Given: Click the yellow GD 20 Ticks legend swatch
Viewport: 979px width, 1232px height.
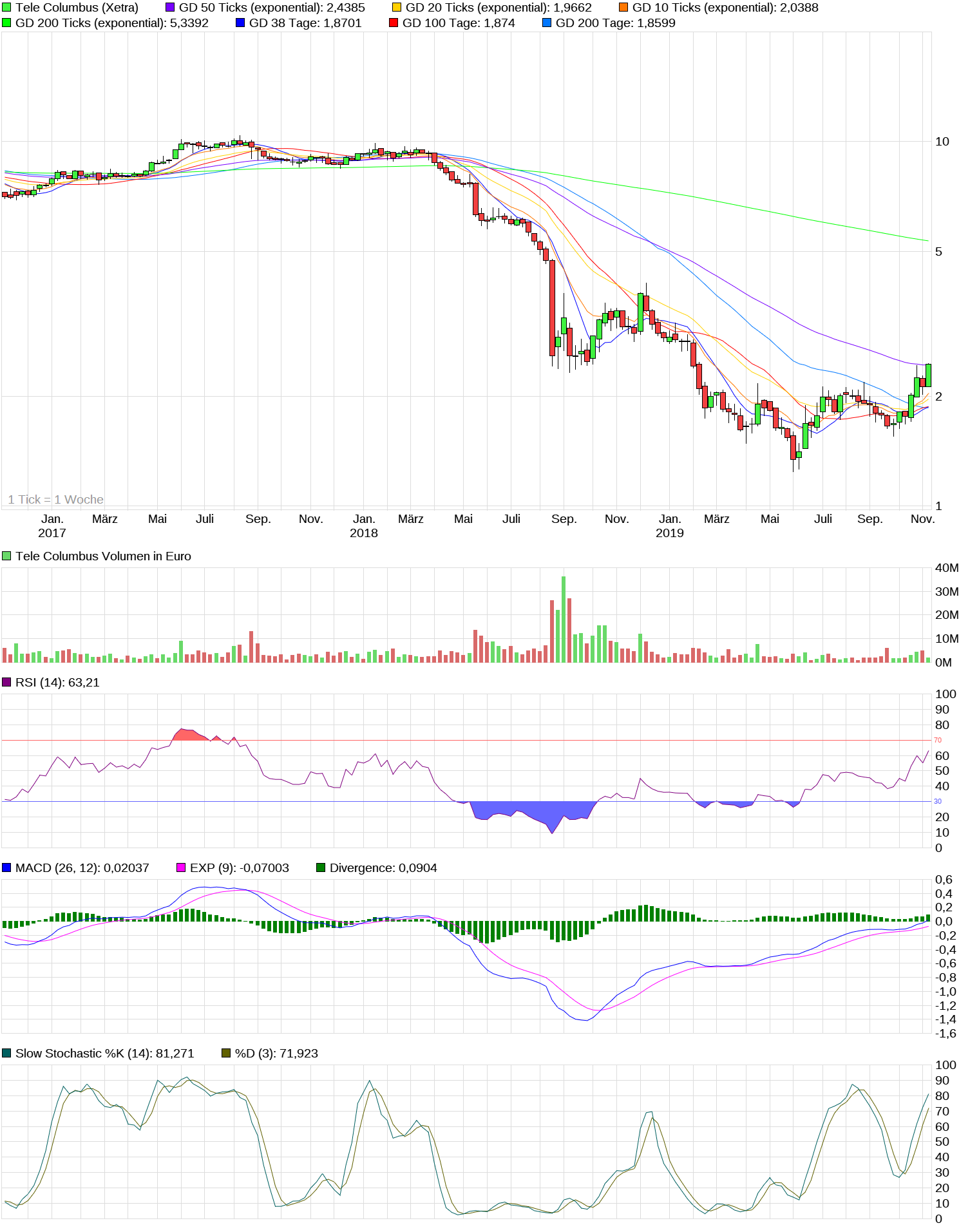Looking at the screenshot, I should (397, 8).
